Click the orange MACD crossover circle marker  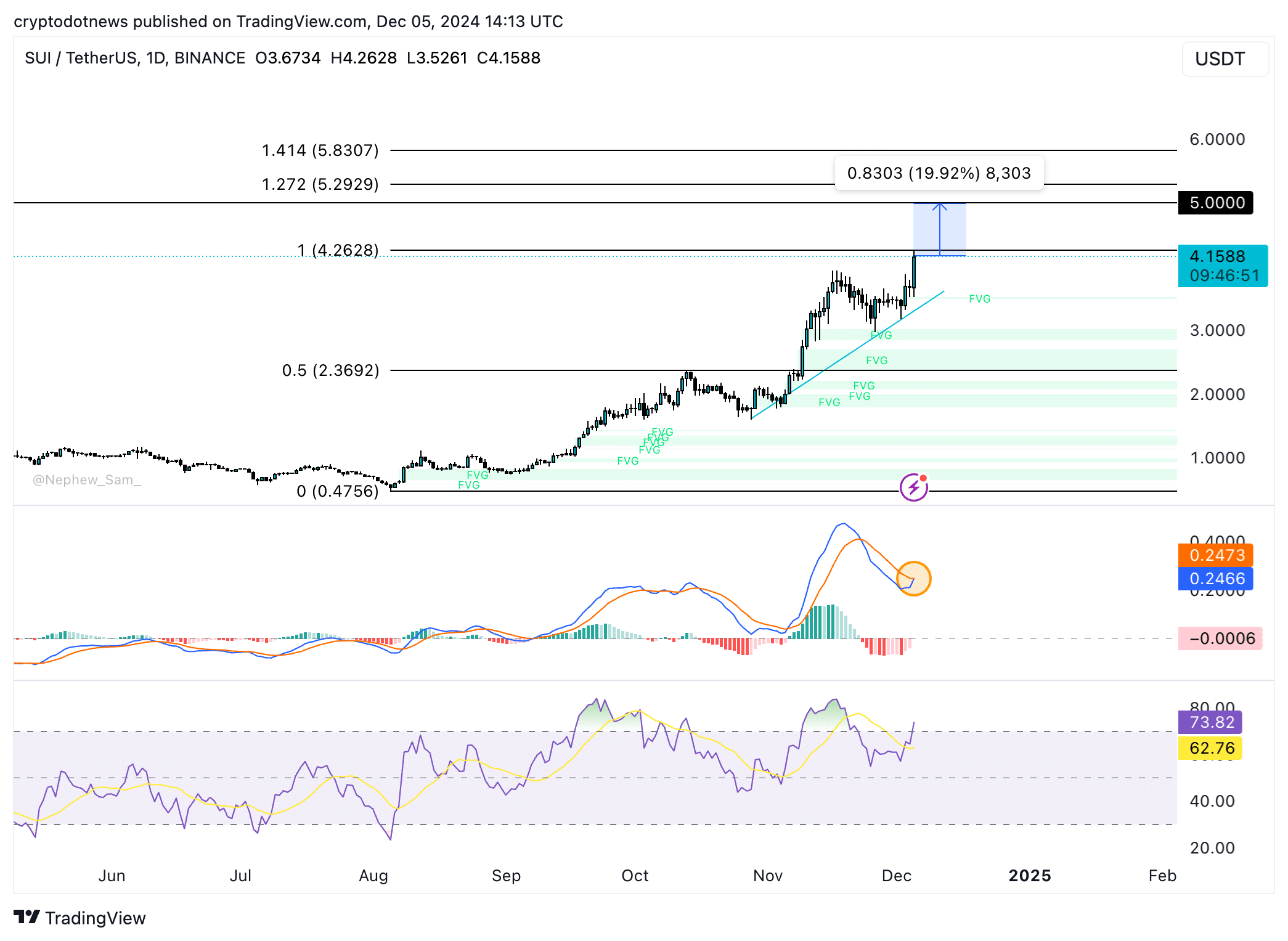pos(913,579)
